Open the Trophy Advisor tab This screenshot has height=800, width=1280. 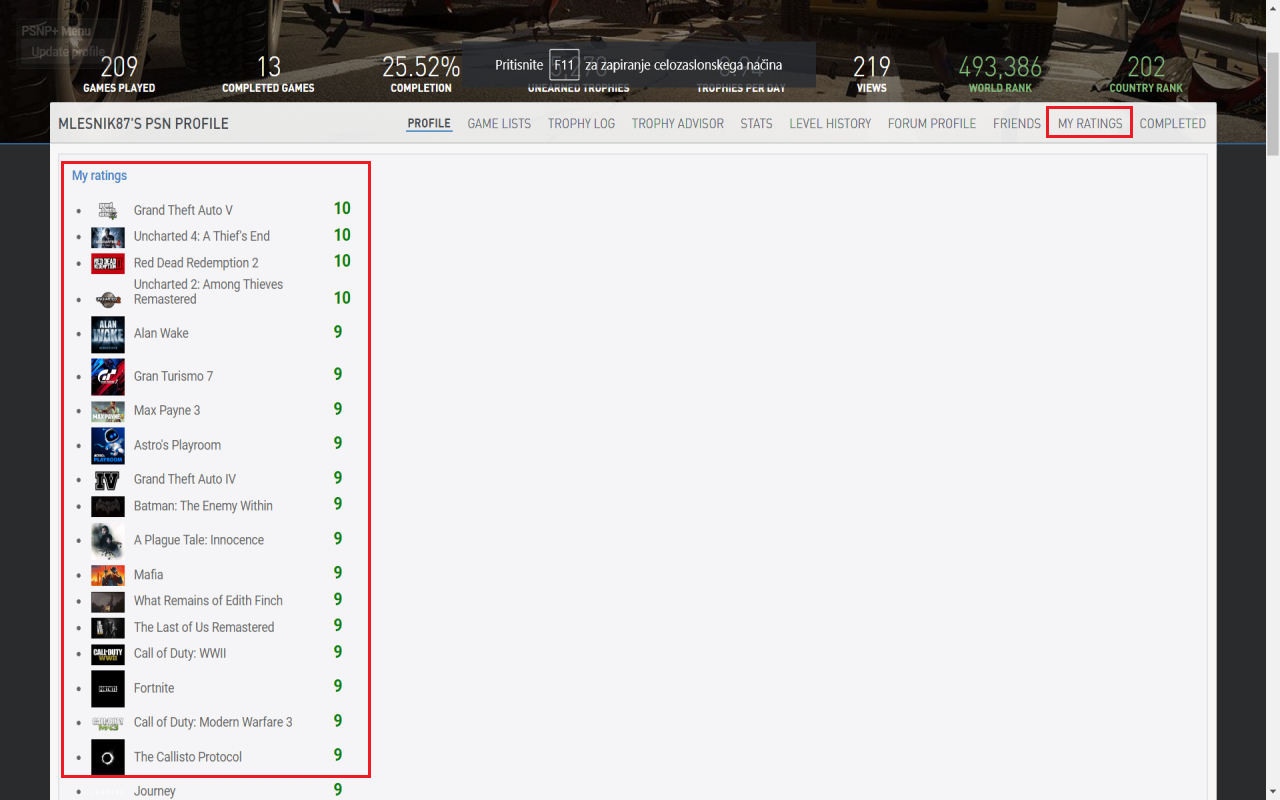coord(677,124)
